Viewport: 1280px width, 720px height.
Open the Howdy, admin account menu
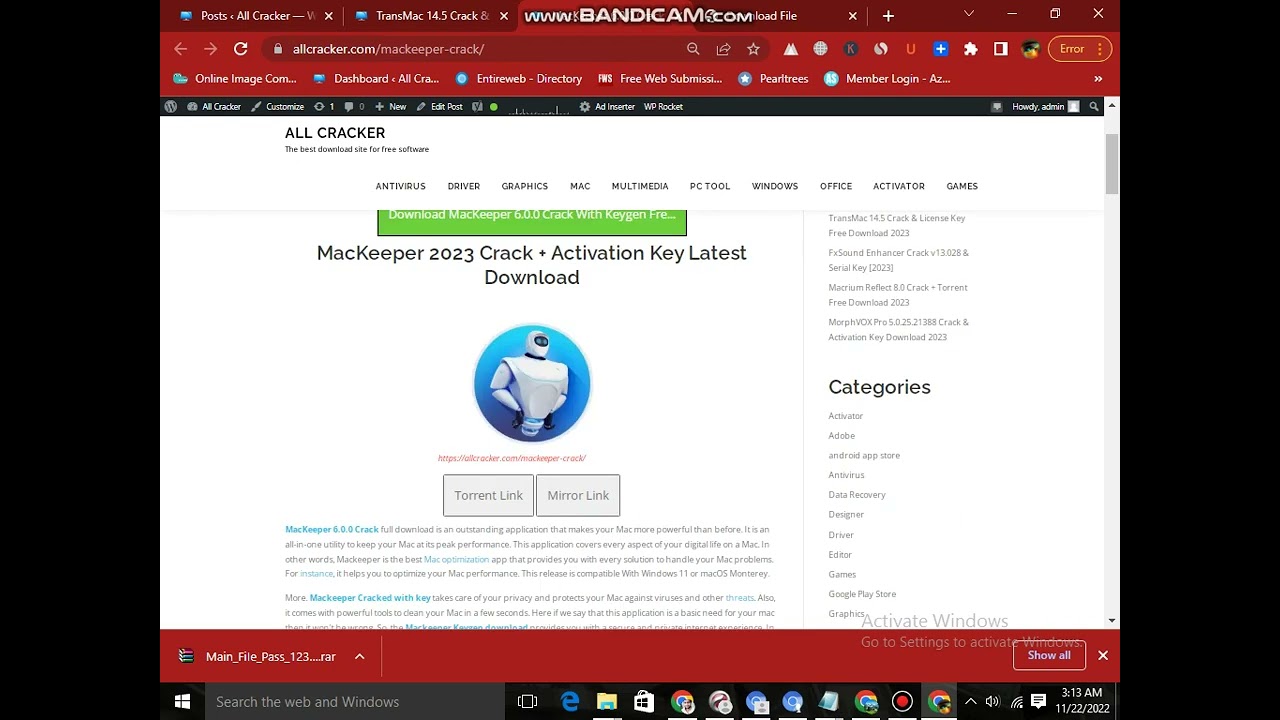click(x=1046, y=106)
